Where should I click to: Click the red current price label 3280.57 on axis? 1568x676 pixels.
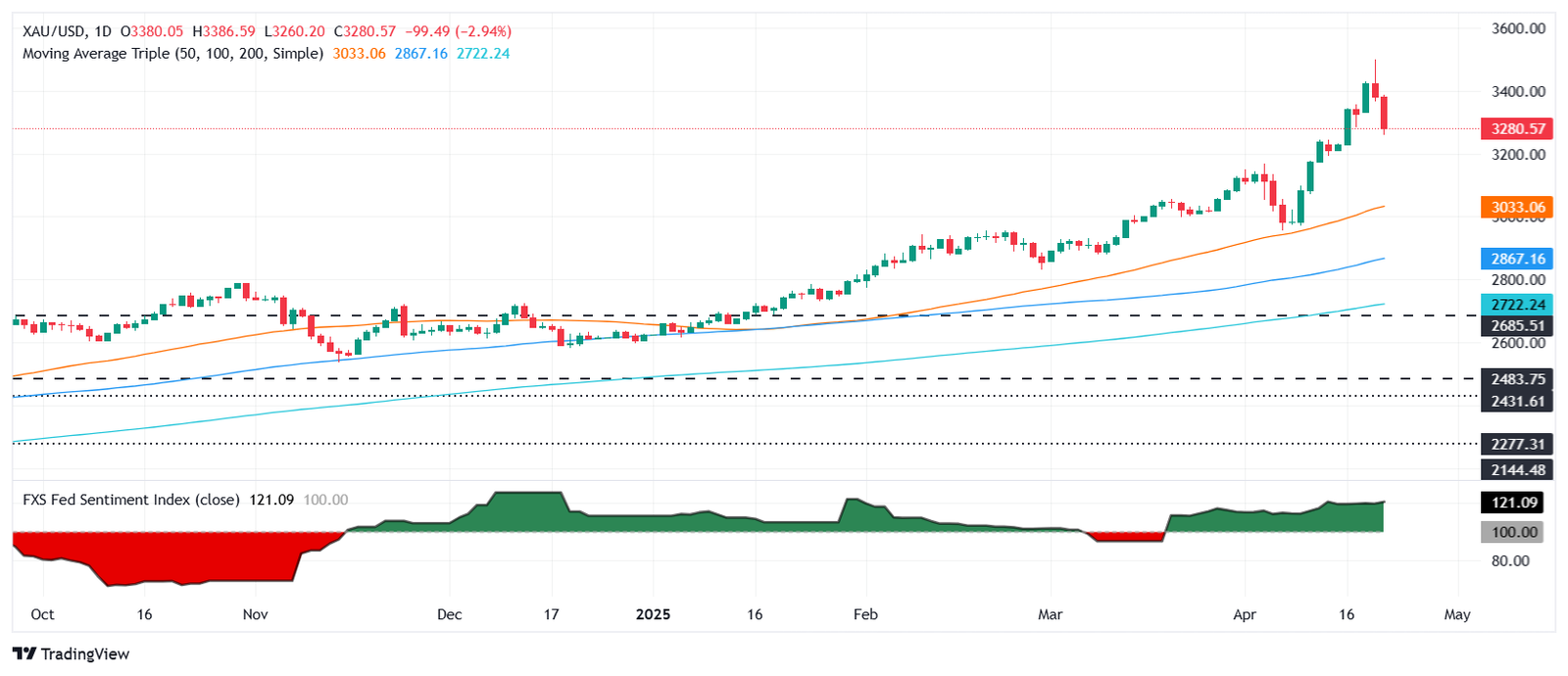pyautogui.click(x=1517, y=128)
